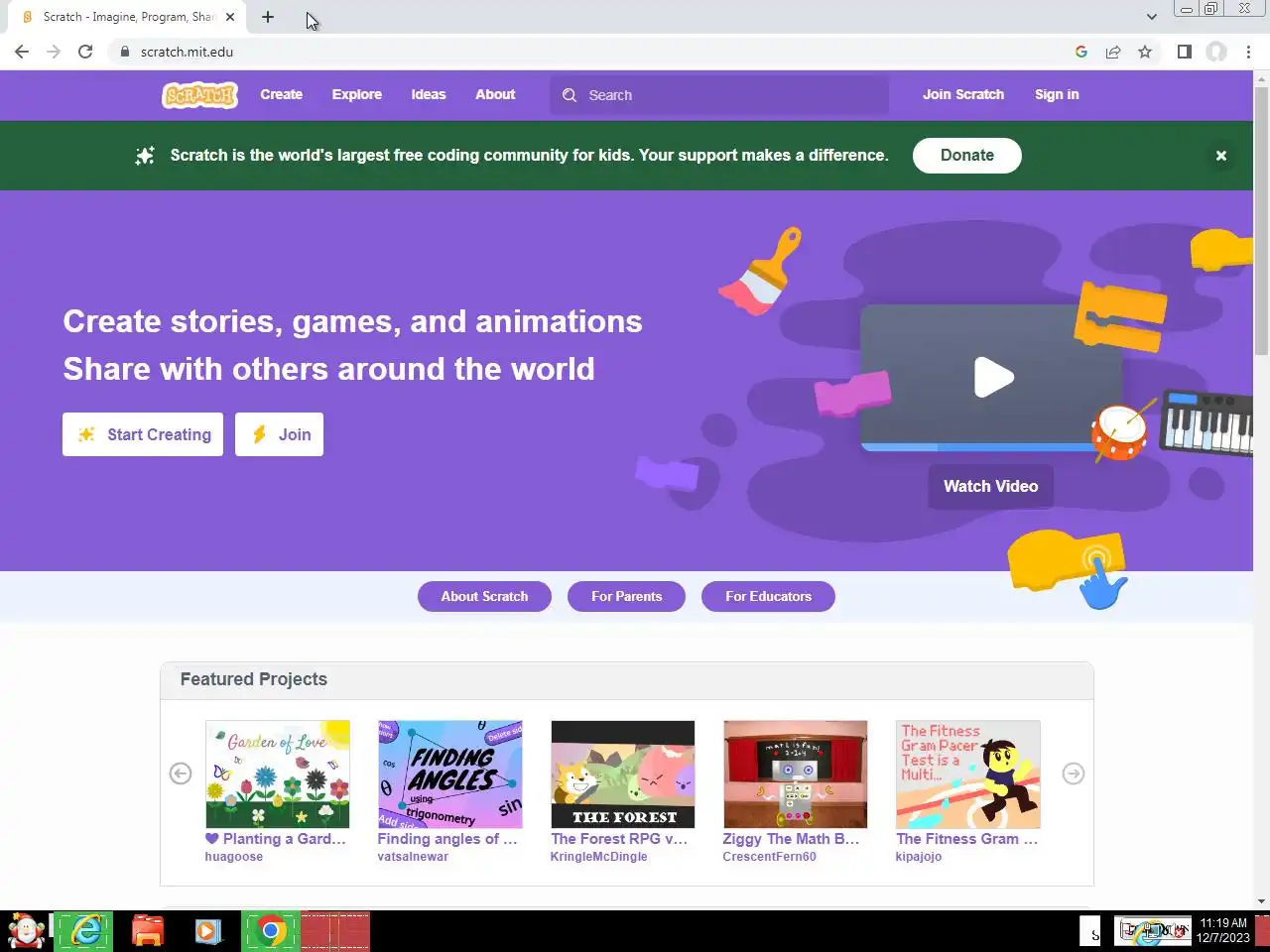The width and height of the screenshot is (1270, 952).
Task: Open a new browser tab
Action: click(x=268, y=17)
